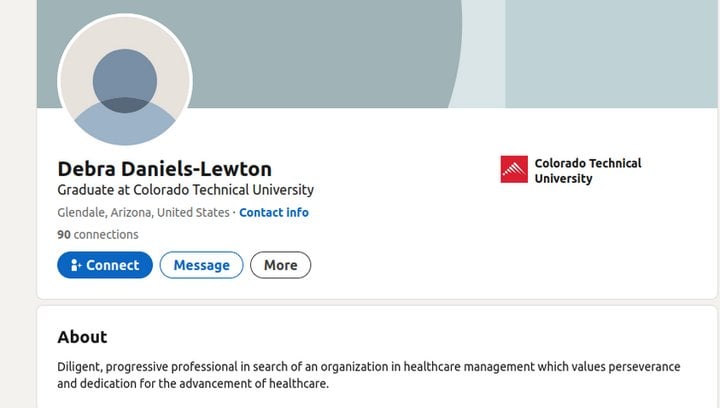The width and height of the screenshot is (720, 408).
Task: Click the silhouette head in the avatar
Action: pos(125,80)
